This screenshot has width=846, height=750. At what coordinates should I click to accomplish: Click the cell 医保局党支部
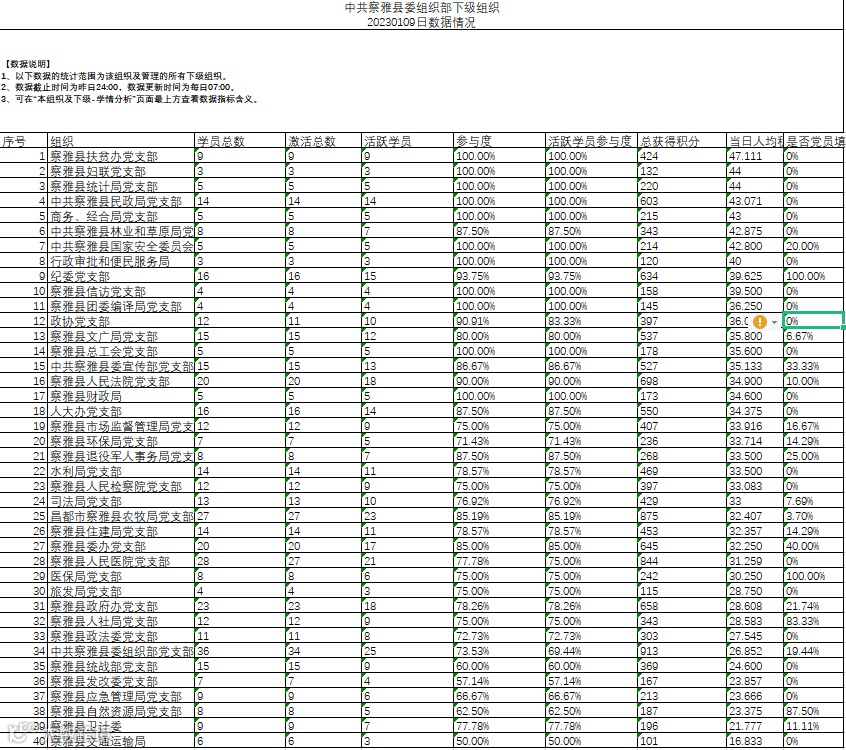point(121,576)
